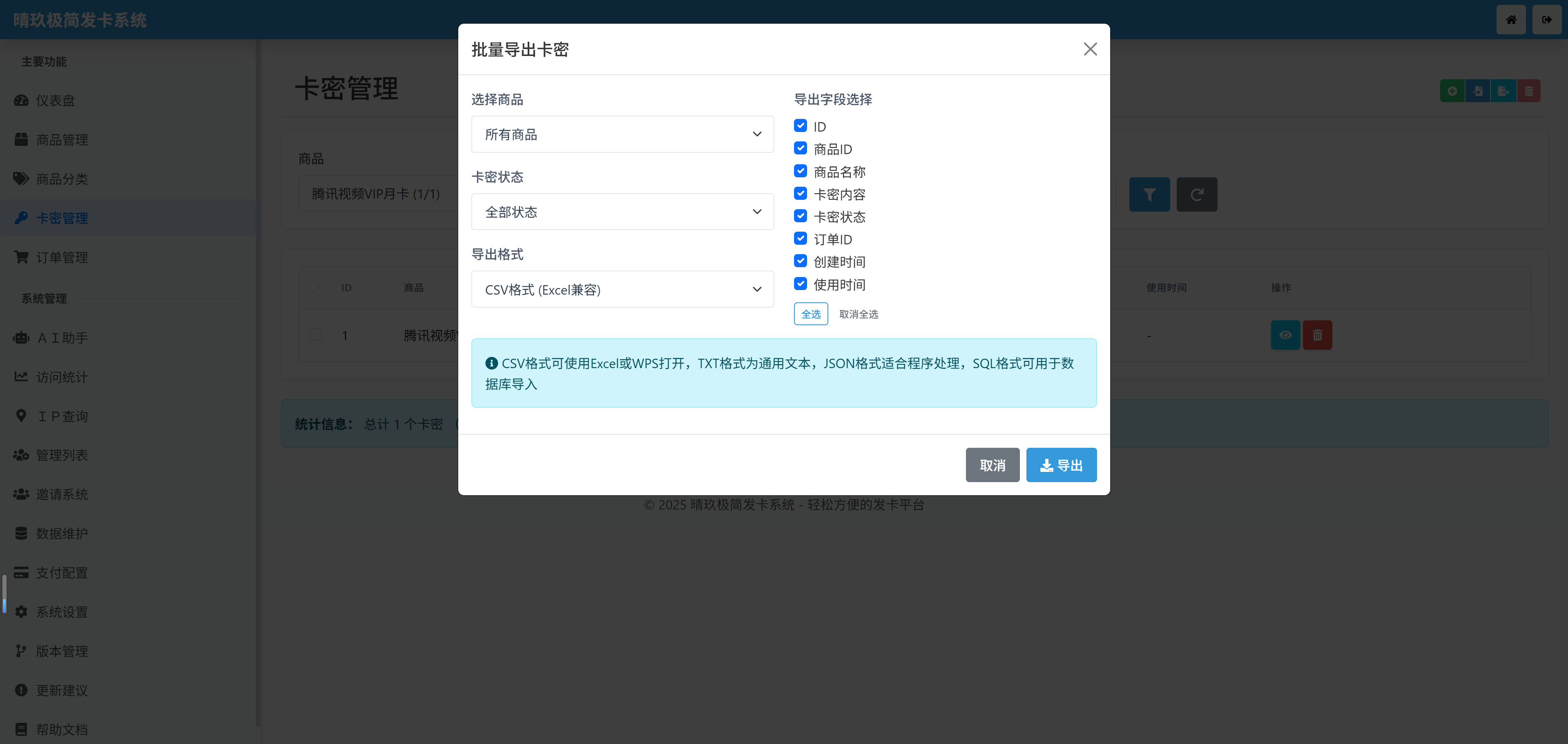Open the 选择商品 dropdown 所有商品
Image resolution: width=1568 pixels, height=744 pixels.
pyautogui.click(x=623, y=134)
